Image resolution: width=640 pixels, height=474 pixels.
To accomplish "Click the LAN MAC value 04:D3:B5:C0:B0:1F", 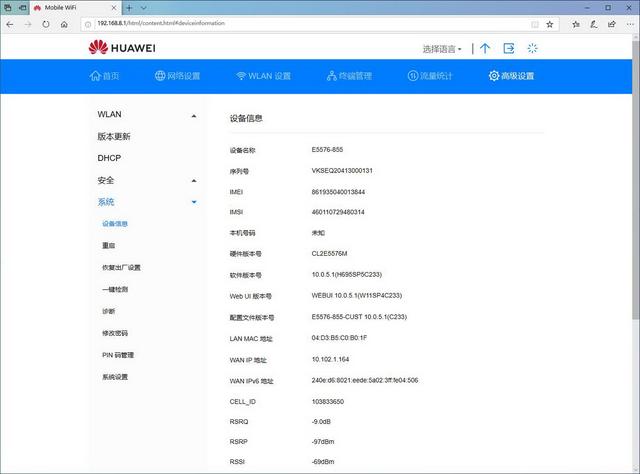I will click(x=339, y=338).
